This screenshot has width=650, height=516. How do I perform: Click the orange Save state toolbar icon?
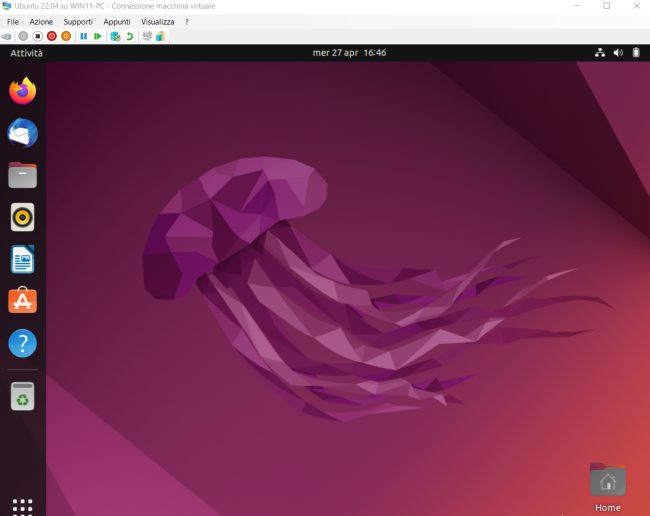point(66,36)
